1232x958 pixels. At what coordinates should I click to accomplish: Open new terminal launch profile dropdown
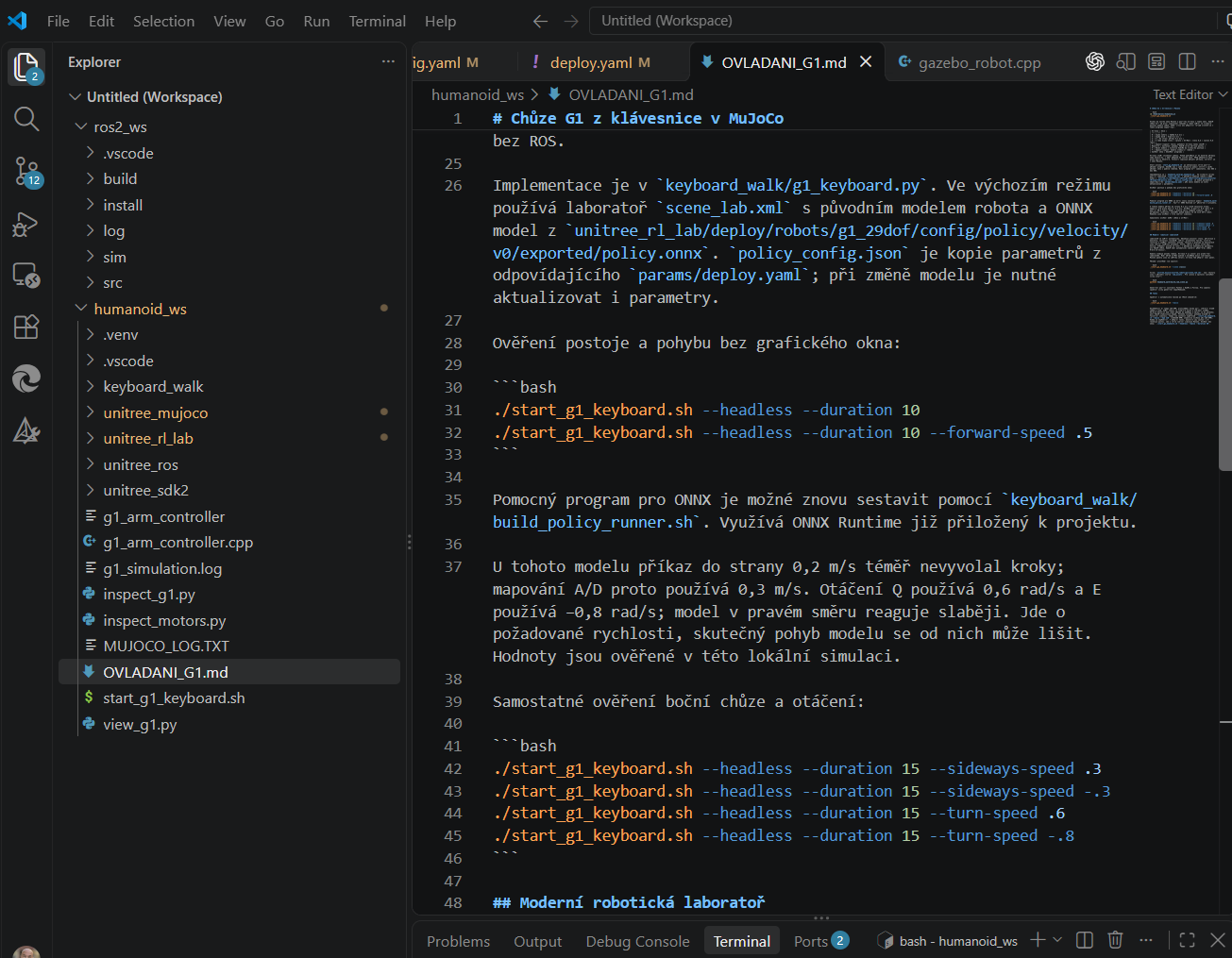[1057, 940]
